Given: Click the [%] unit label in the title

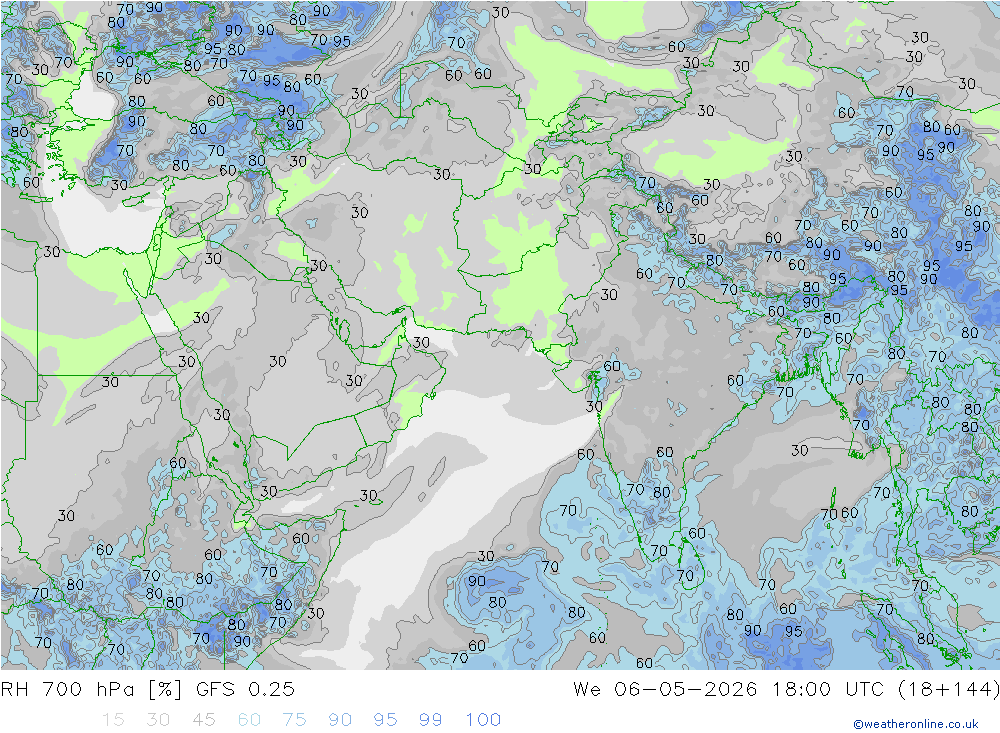Looking at the screenshot, I should pos(165,689).
